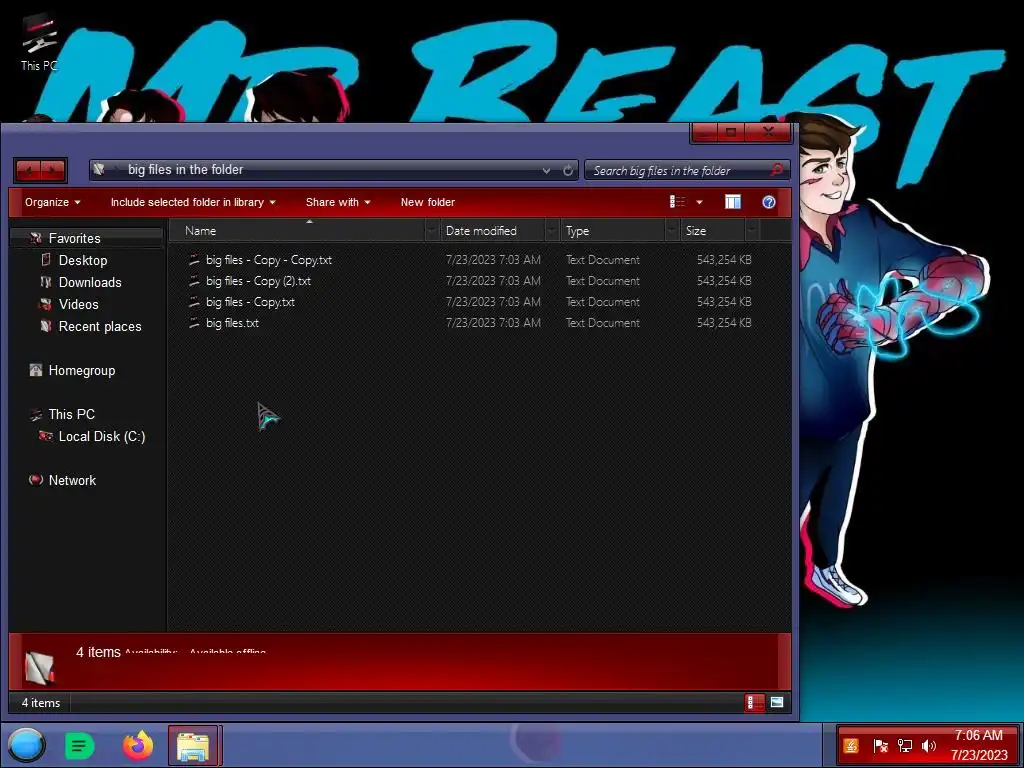The width and height of the screenshot is (1024, 768).
Task: Click the refresh icon in address bar
Action: [x=568, y=170]
